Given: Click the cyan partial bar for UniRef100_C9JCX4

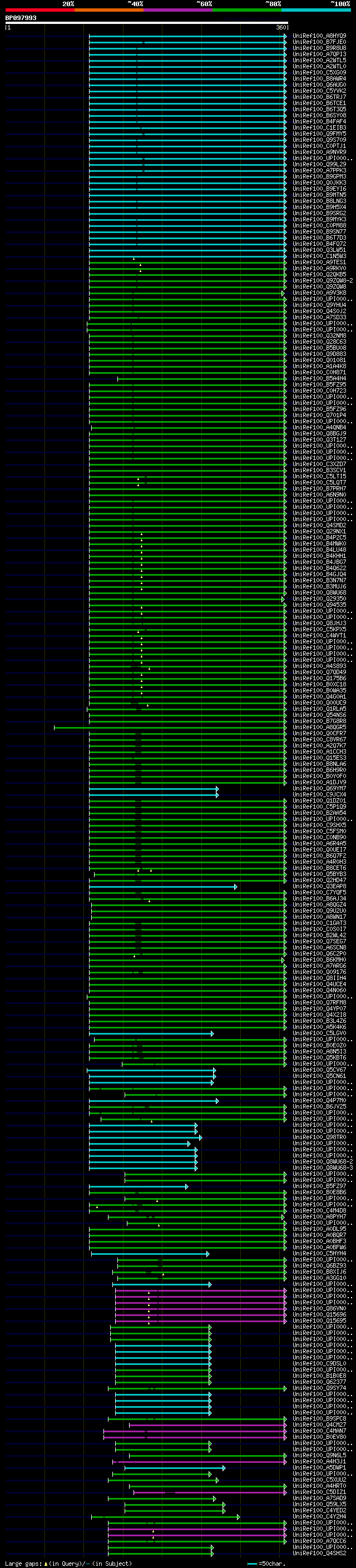Looking at the screenshot, I should (x=154, y=794).
